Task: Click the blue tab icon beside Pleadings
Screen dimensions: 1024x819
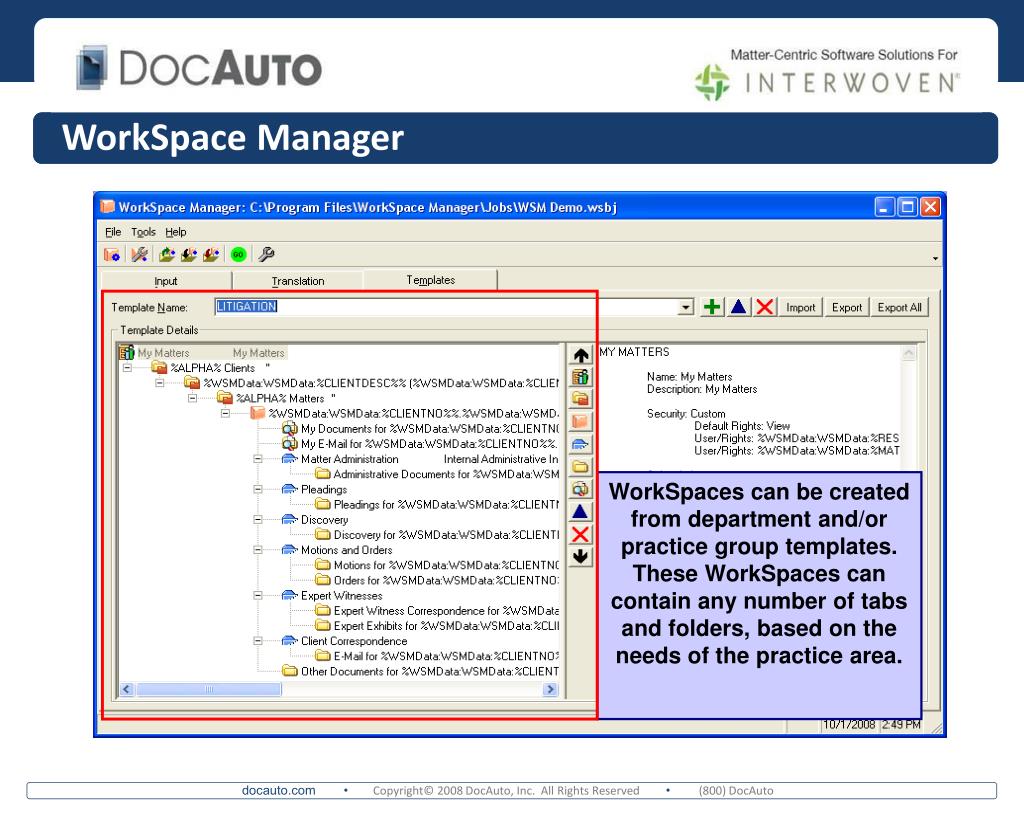Action: click(x=290, y=489)
